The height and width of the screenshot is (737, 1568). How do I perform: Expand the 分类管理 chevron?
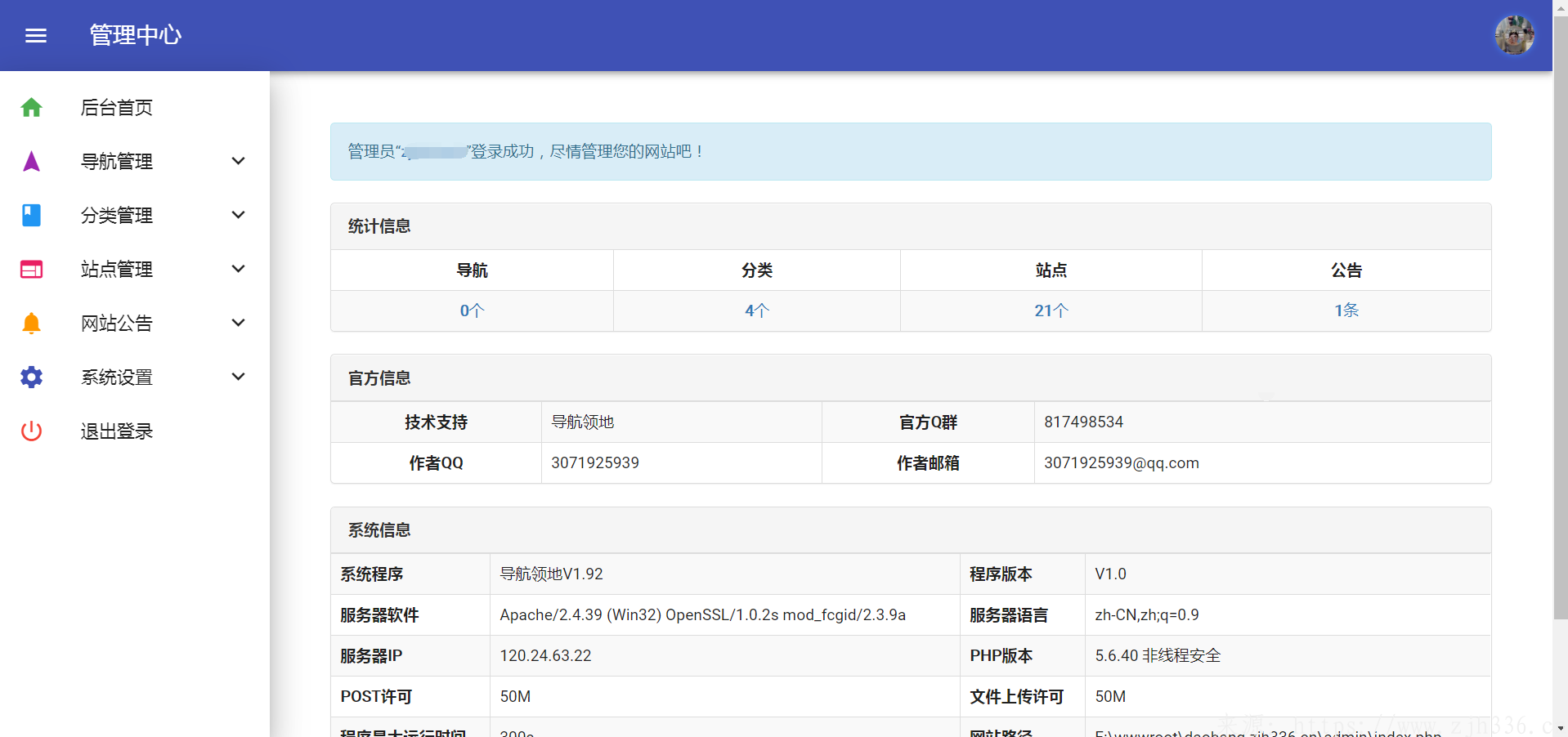pyautogui.click(x=238, y=215)
